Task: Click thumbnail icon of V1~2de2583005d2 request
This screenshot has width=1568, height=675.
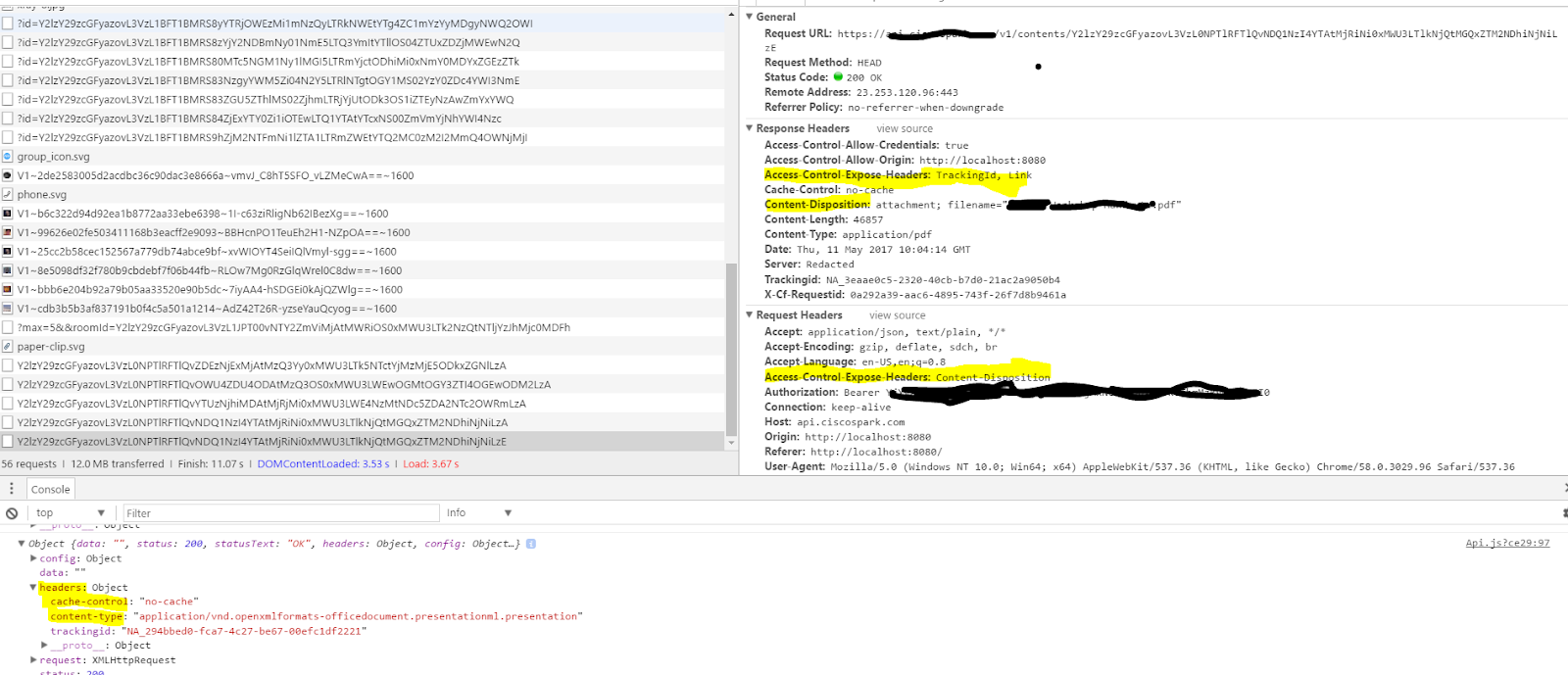Action: point(8,176)
